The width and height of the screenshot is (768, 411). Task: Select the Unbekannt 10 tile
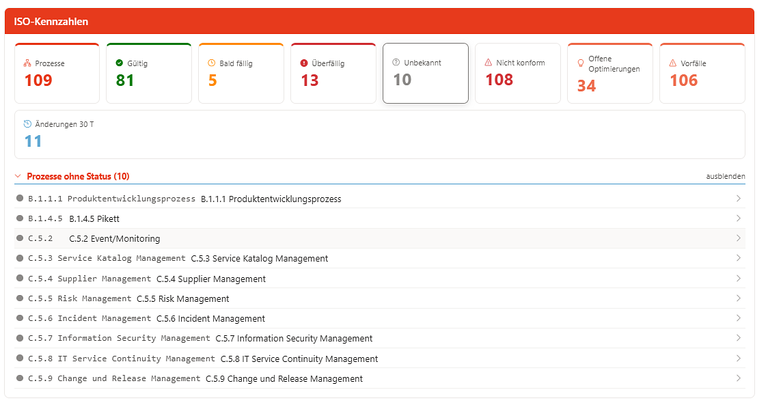pyautogui.click(x=426, y=73)
